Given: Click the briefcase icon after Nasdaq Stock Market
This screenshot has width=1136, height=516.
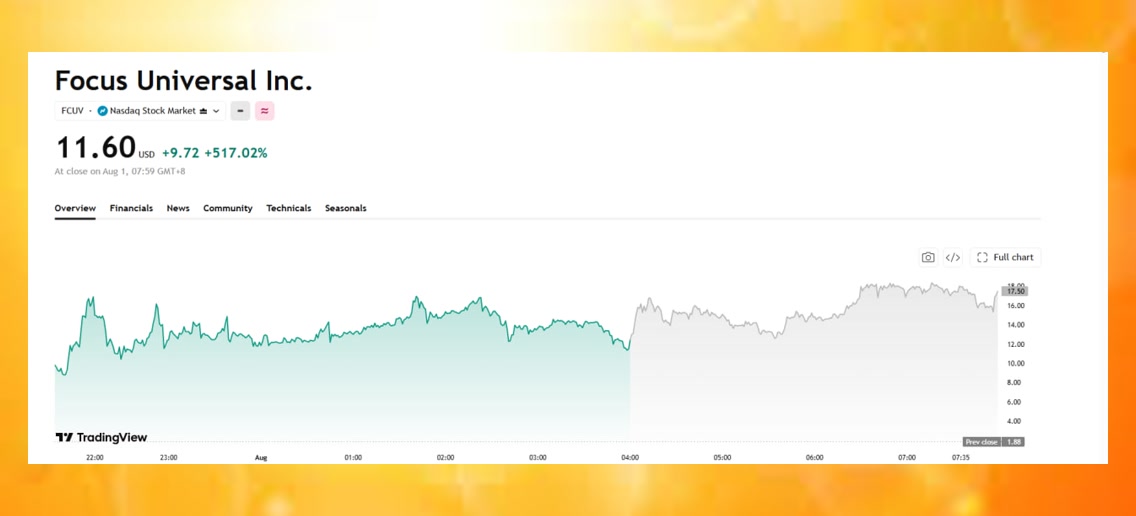Looking at the screenshot, I should (x=204, y=111).
